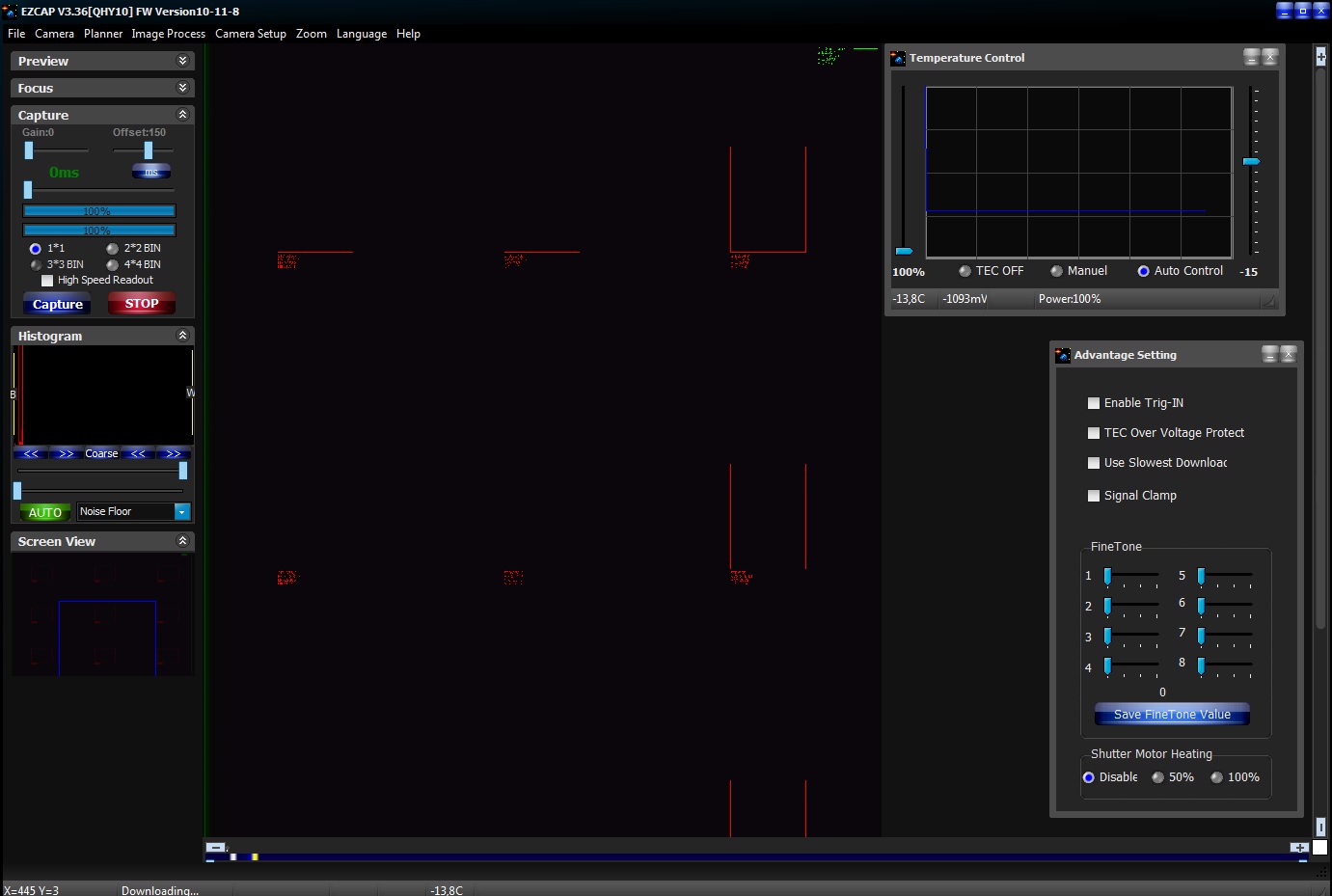
Task: Expand the Focus panel chevron
Action: [x=182, y=88]
